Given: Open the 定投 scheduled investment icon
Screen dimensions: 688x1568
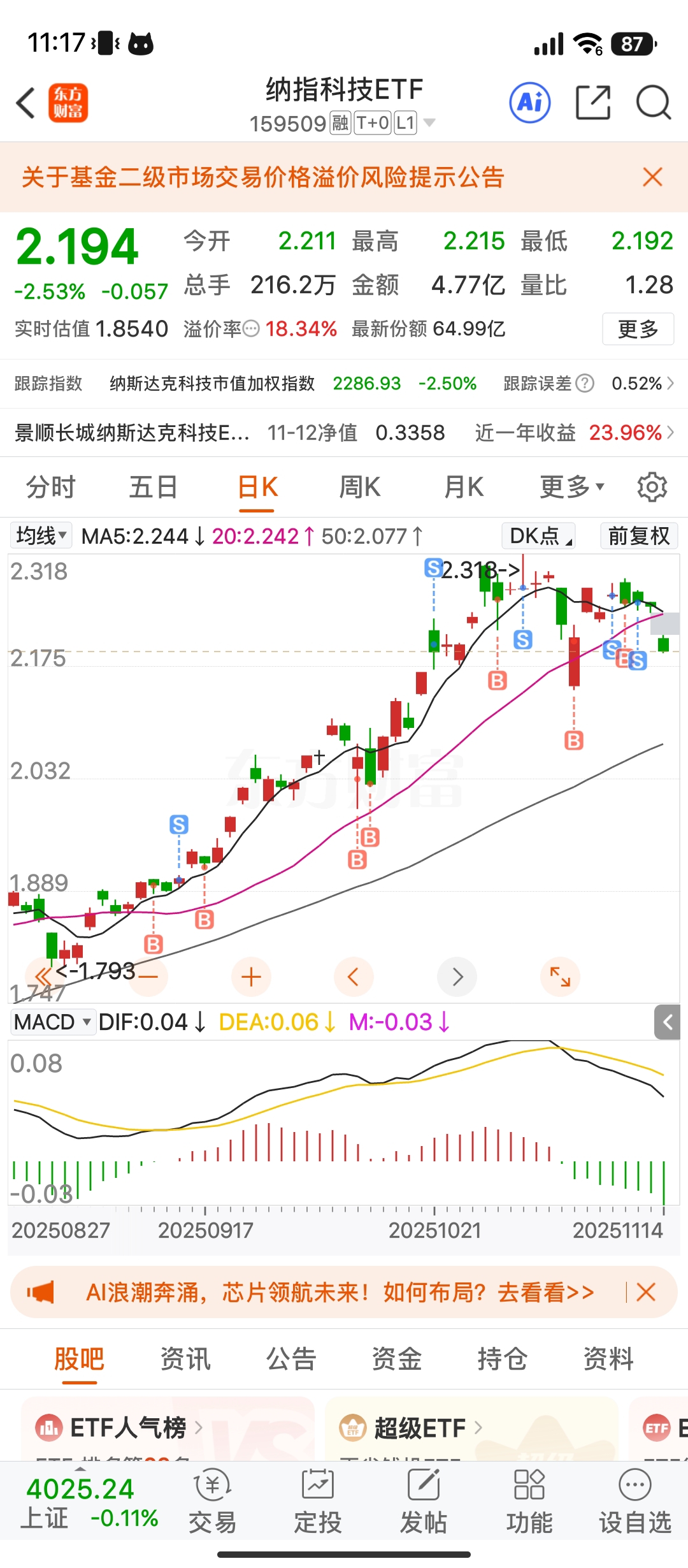Looking at the screenshot, I should [x=318, y=1501].
